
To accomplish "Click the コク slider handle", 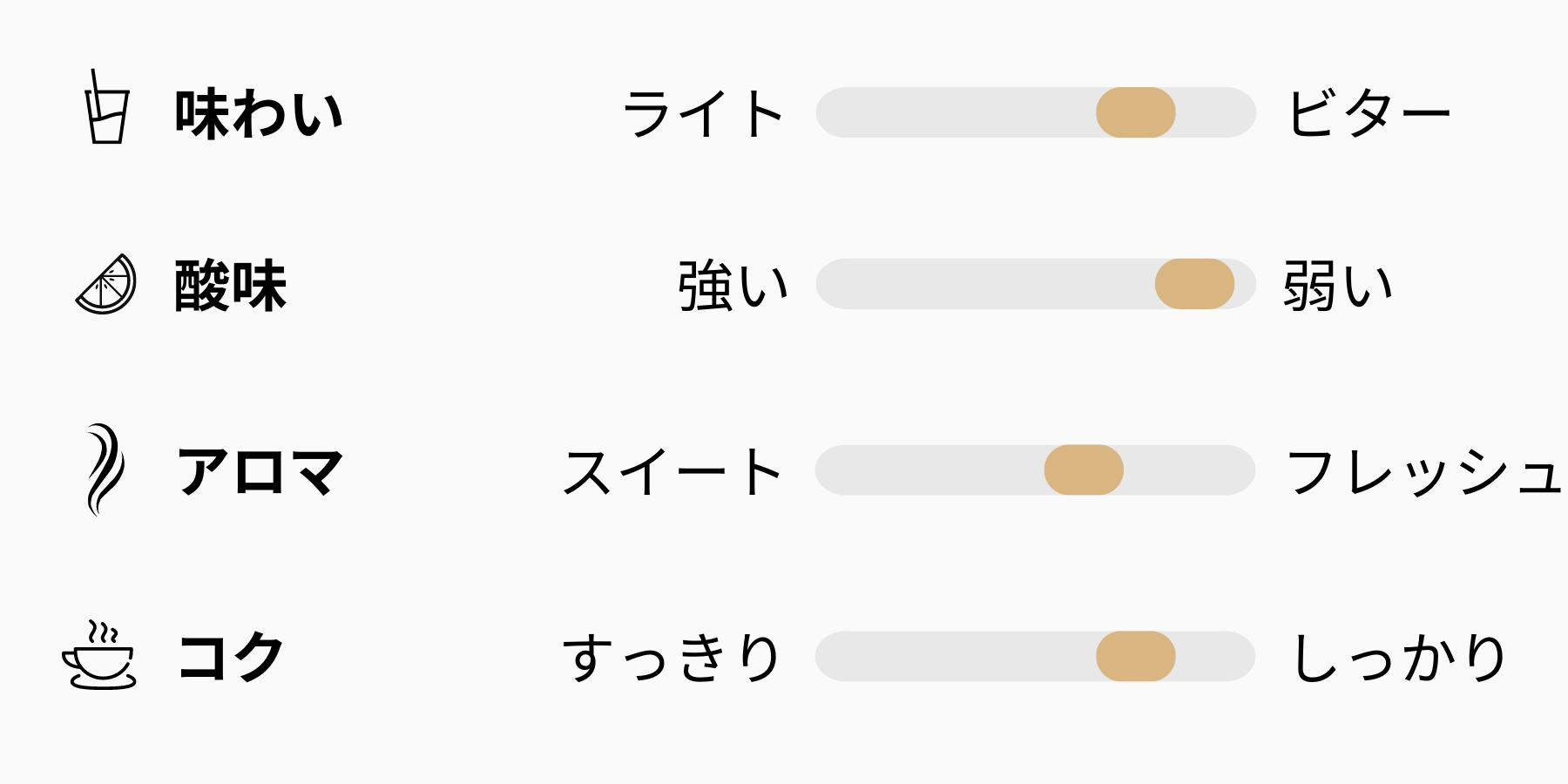I will coord(1135,656).
